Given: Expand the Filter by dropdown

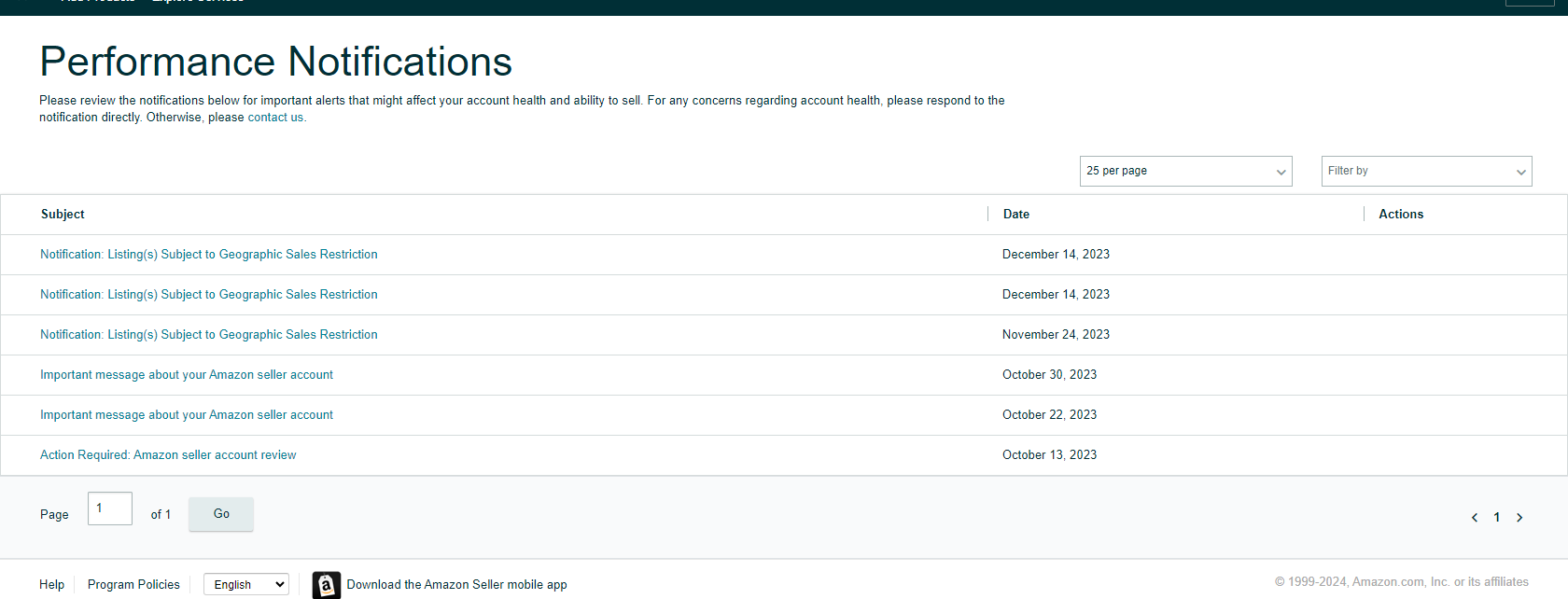Looking at the screenshot, I should coord(1427,171).
